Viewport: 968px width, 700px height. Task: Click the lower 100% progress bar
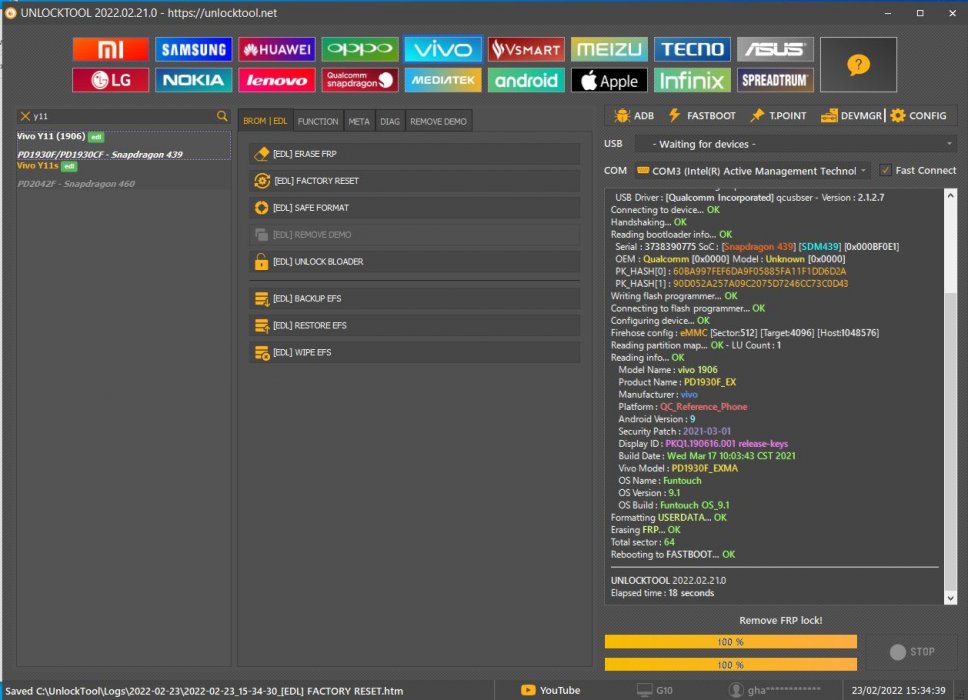pos(730,665)
